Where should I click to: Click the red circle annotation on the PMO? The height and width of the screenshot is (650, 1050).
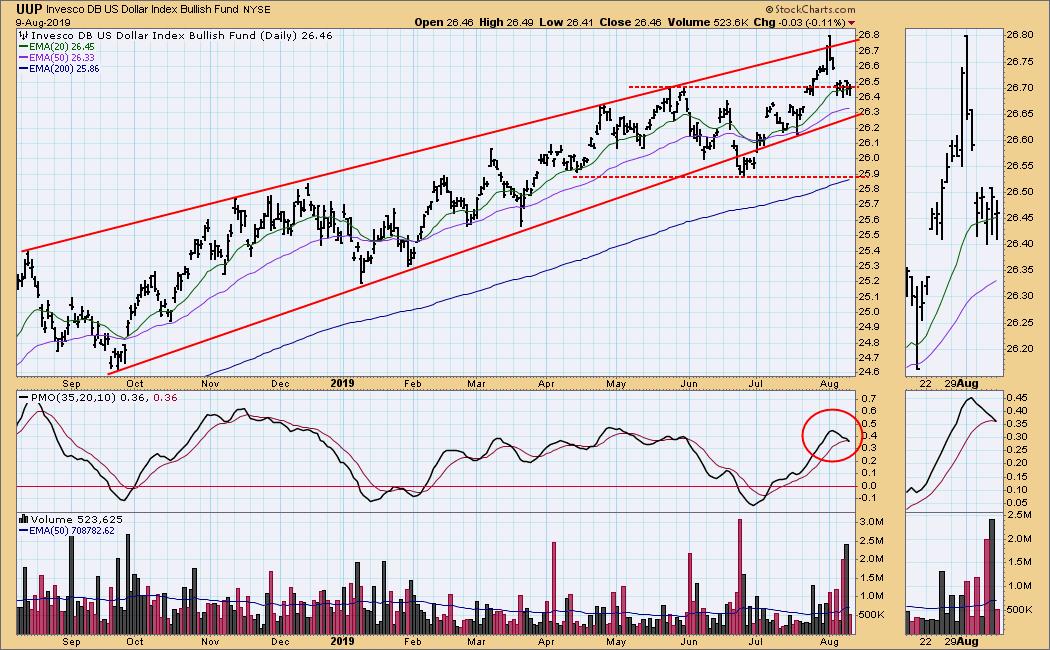point(831,434)
